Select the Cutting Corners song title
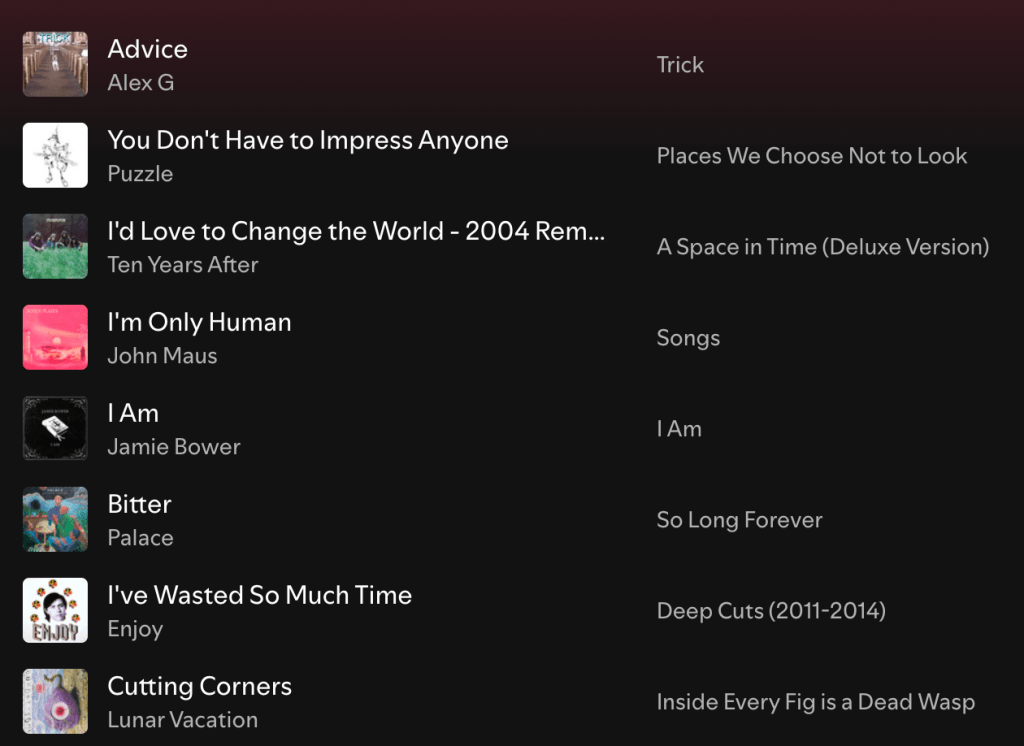1024x746 pixels. coord(199,686)
